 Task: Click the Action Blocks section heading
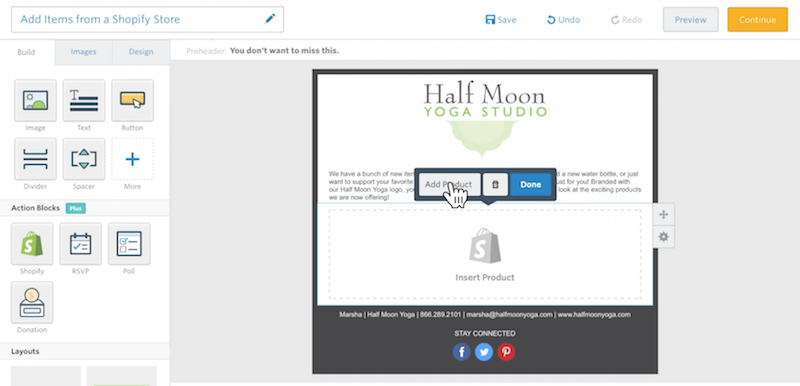36,208
